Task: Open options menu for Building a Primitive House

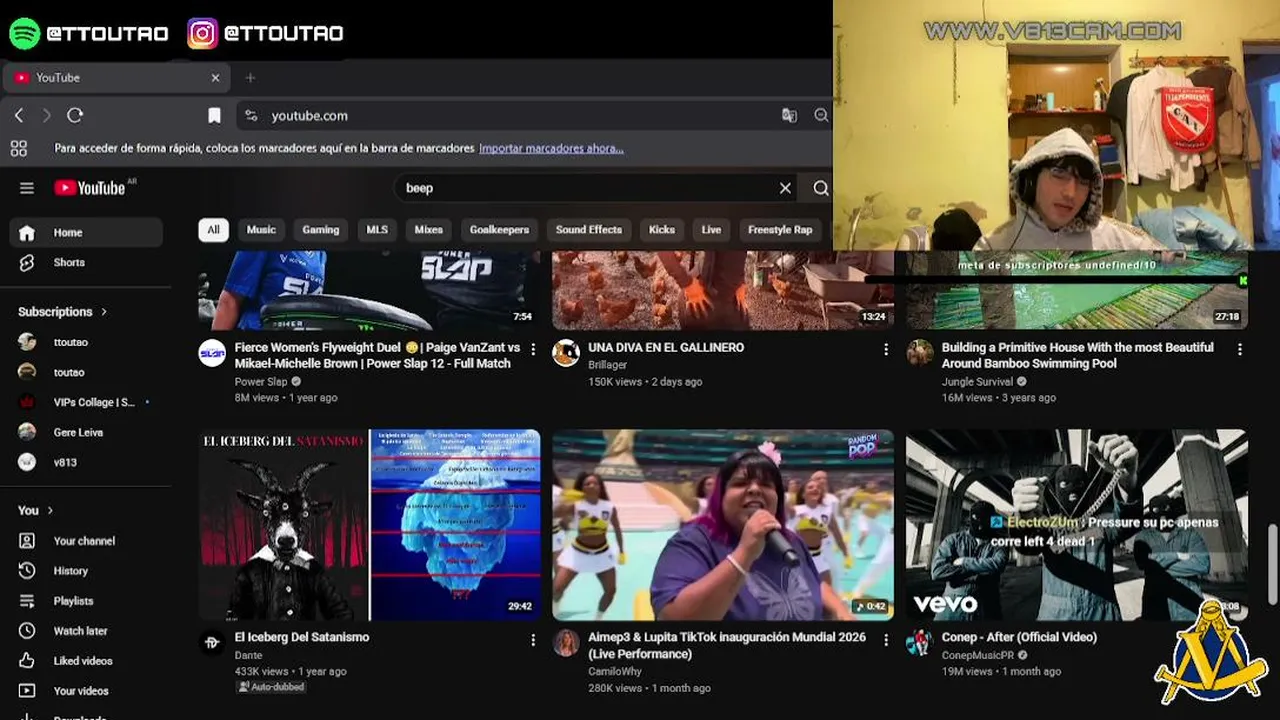Action: point(1240,349)
